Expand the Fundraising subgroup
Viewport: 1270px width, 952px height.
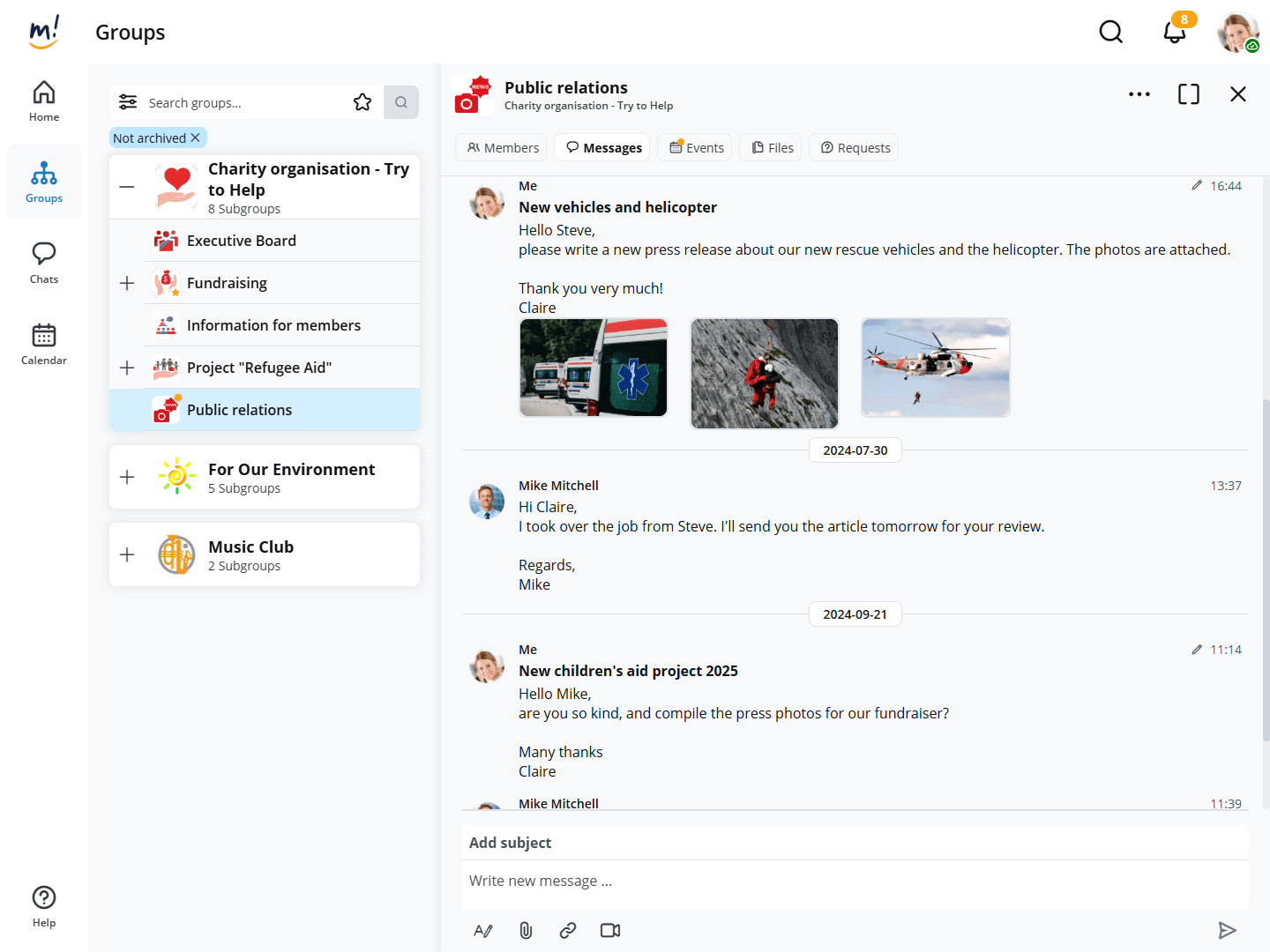127,283
